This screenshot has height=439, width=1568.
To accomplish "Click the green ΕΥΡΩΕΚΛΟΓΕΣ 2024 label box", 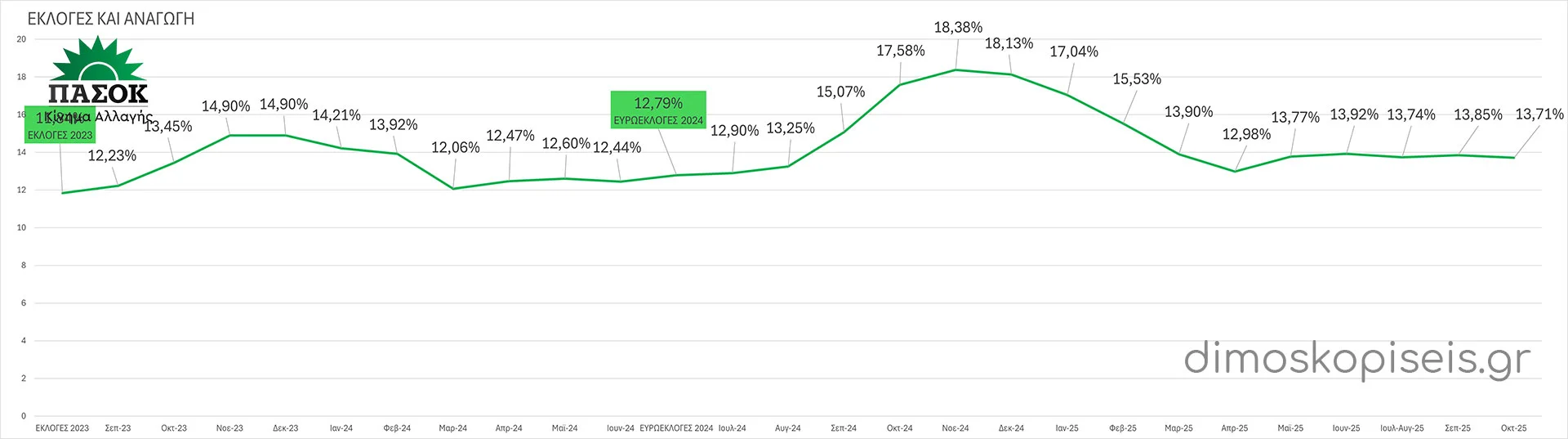I will pyautogui.click(x=658, y=110).
